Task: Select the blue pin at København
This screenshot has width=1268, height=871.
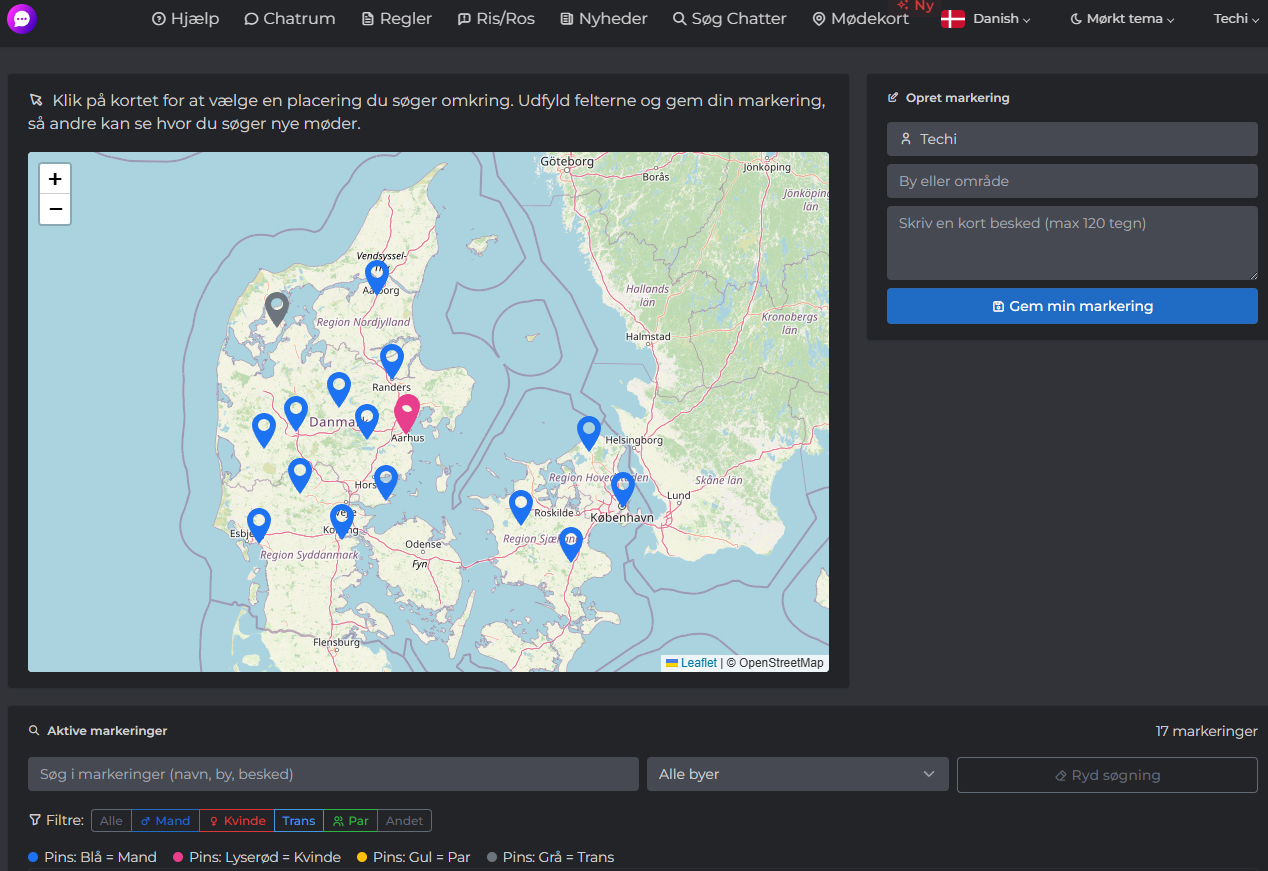Action: tap(622, 488)
